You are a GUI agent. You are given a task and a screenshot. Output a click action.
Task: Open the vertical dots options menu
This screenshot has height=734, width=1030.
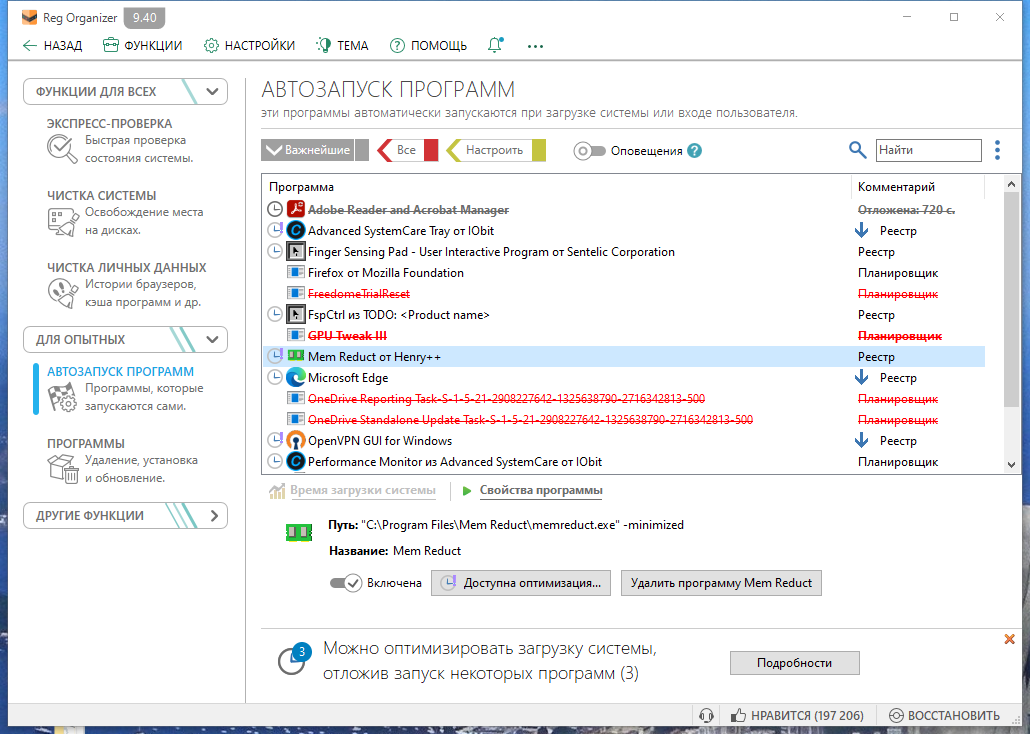point(997,150)
